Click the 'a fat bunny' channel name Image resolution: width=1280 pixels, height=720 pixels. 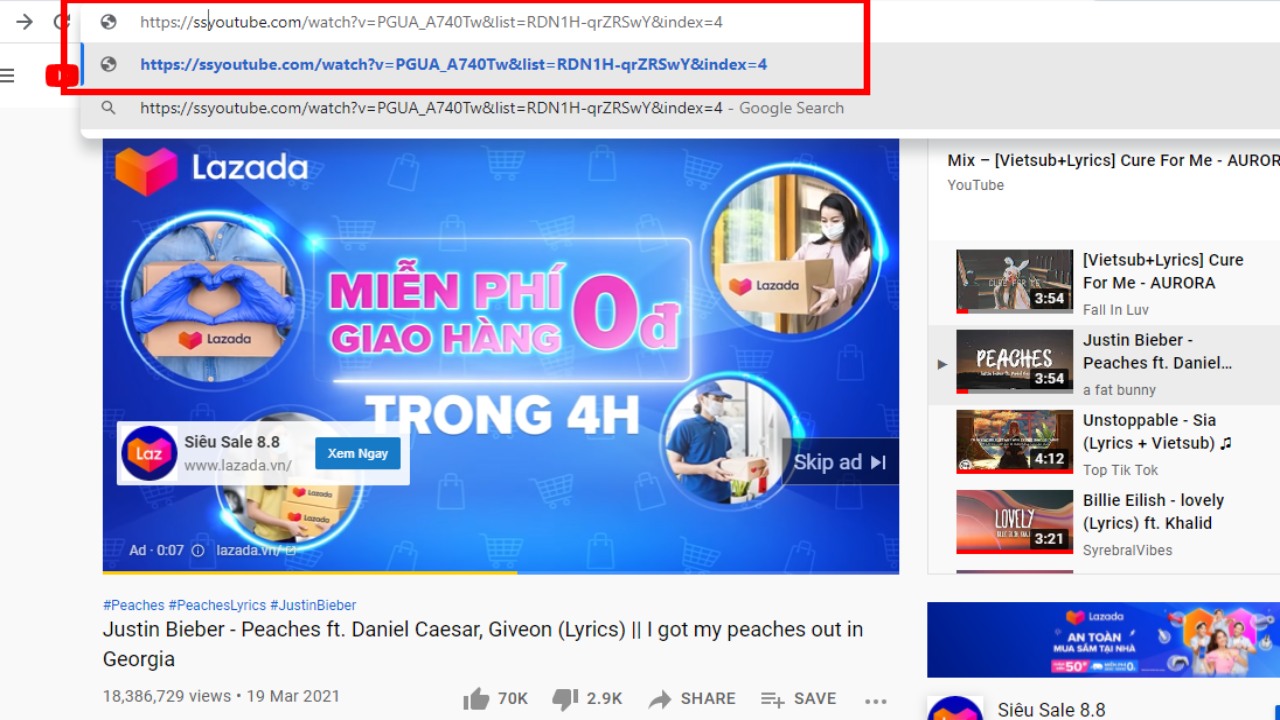tap(1119, 390)
